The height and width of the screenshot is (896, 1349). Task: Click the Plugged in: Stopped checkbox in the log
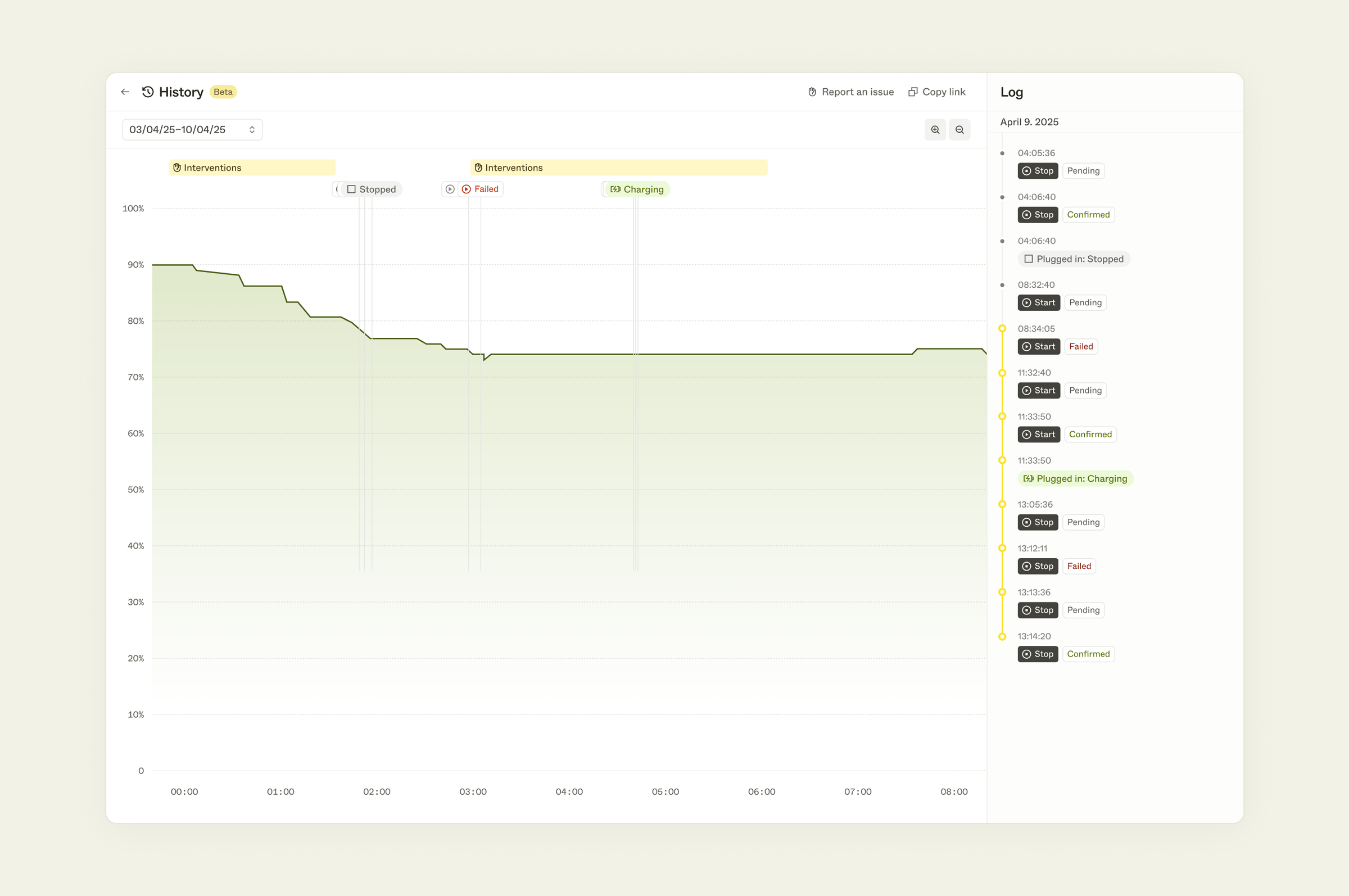pyautogui.click(x=1028, y=259)
